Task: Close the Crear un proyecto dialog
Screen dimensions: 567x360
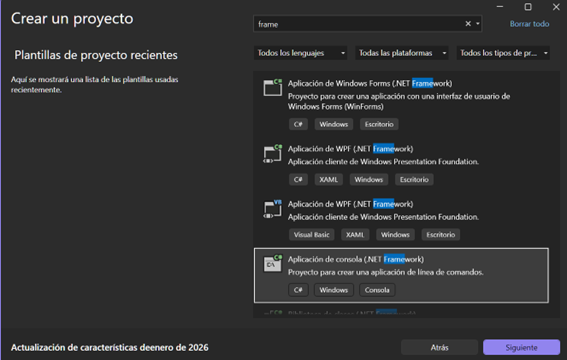Action: click(556, 7)
